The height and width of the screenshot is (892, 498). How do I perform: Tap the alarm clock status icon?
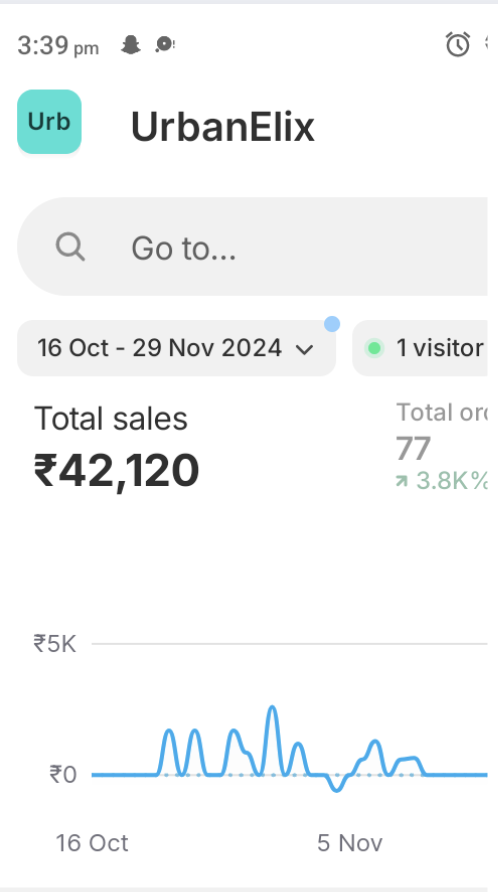pos(458,44)
